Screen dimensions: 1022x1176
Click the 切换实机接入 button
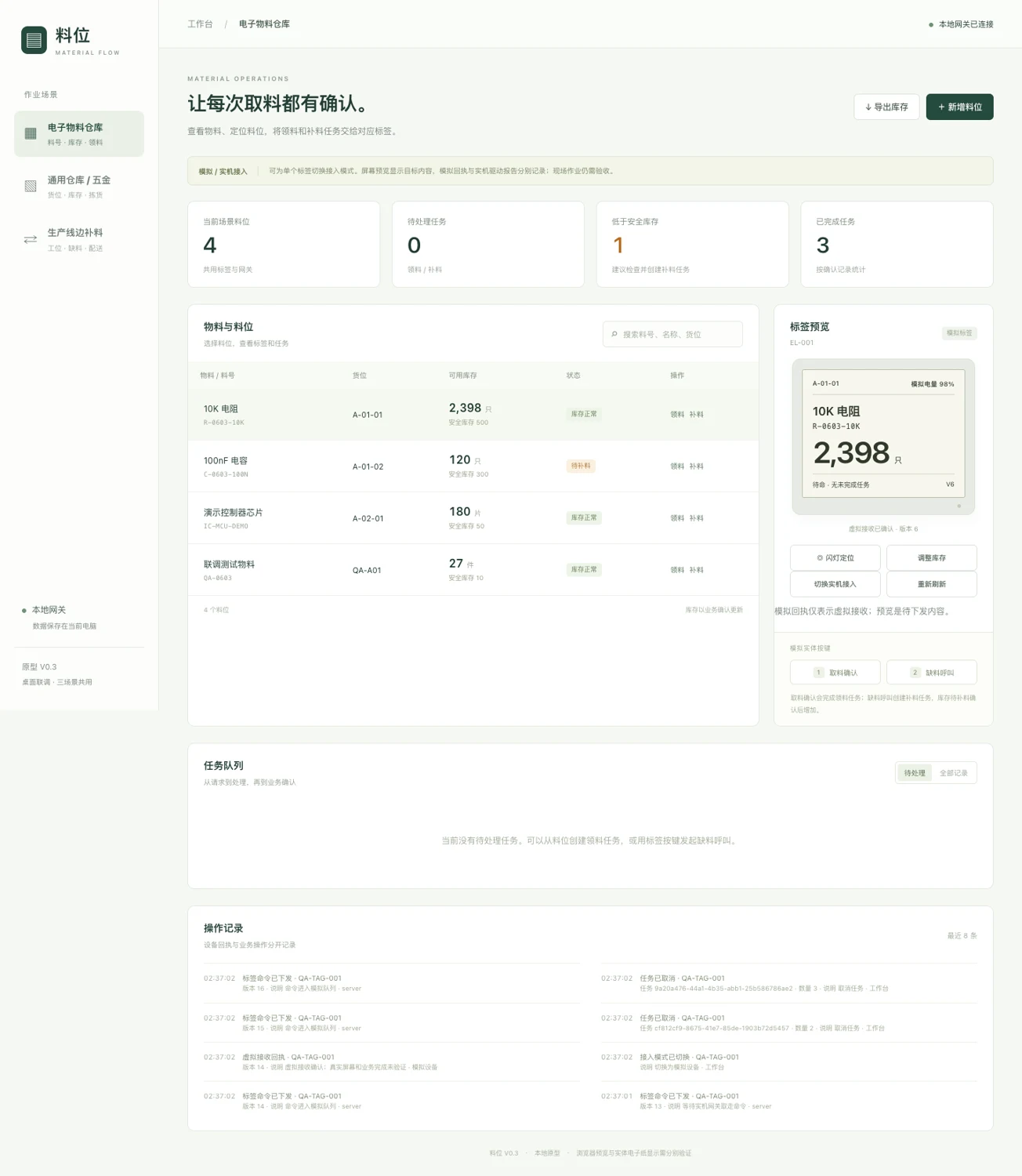click(x=835, y=584)
